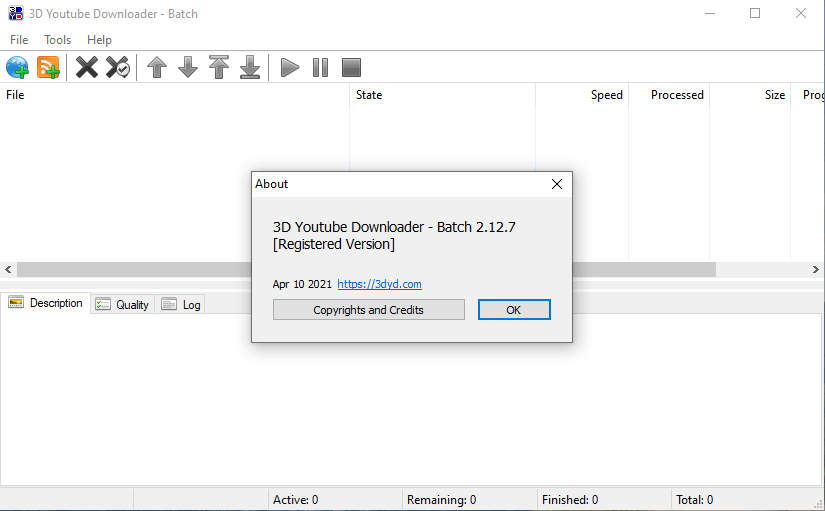Click the move to bottom icon
Image resolution: width=825 pixels, height=511 pixels.
250,67
